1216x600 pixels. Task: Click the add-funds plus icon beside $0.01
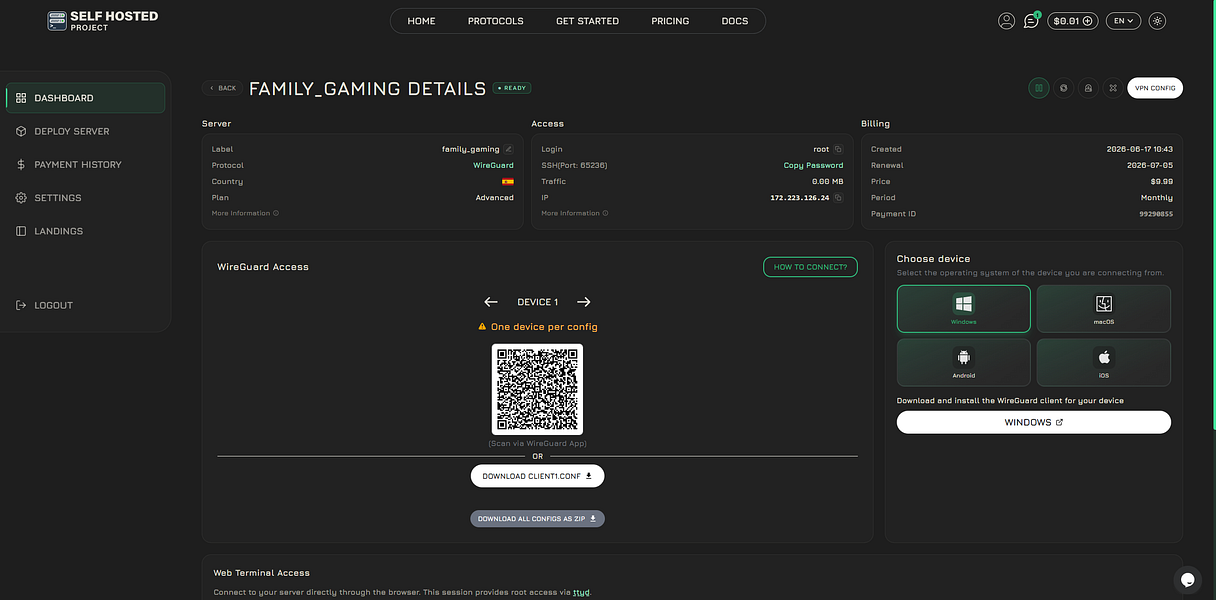(1088, 21)
